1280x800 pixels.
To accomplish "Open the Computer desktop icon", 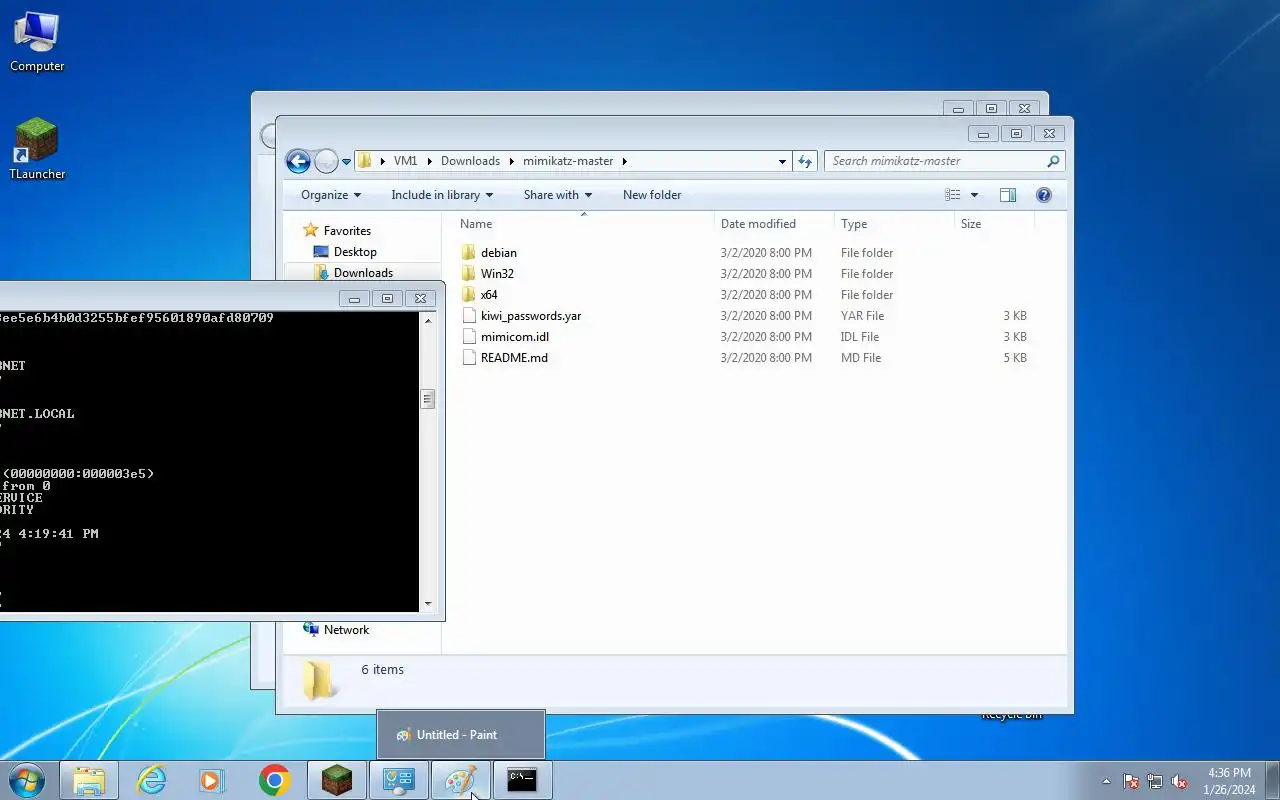I will click(x=37, y=42).
